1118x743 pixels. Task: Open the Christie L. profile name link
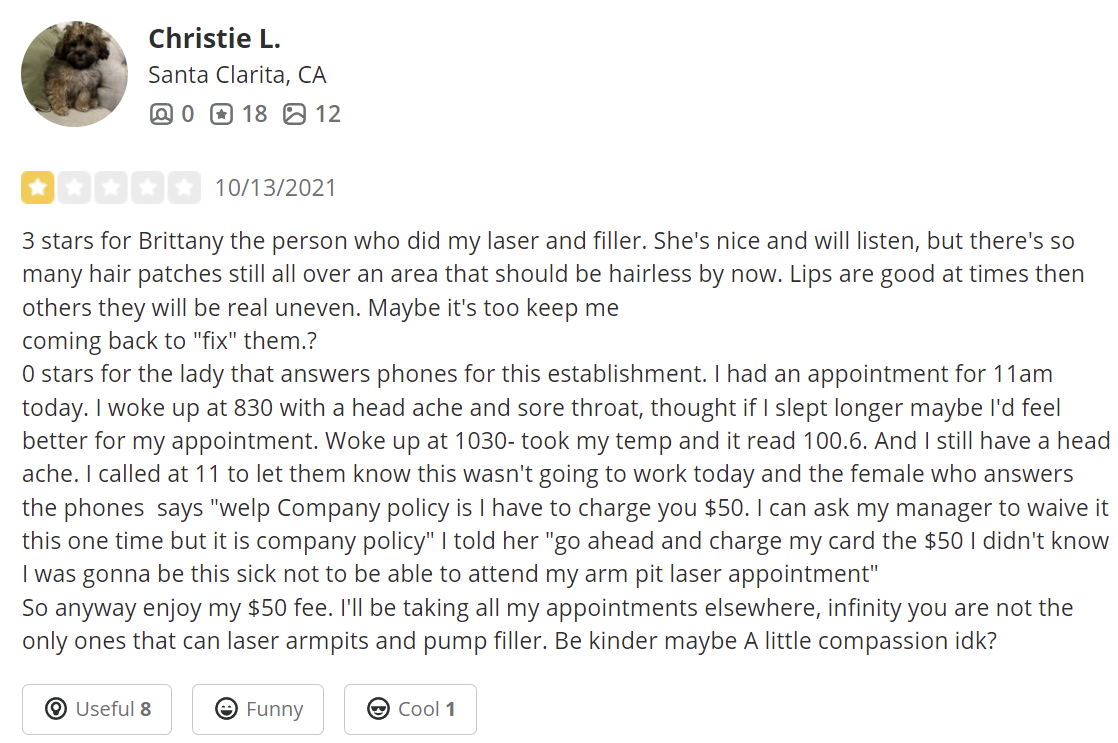215,39
